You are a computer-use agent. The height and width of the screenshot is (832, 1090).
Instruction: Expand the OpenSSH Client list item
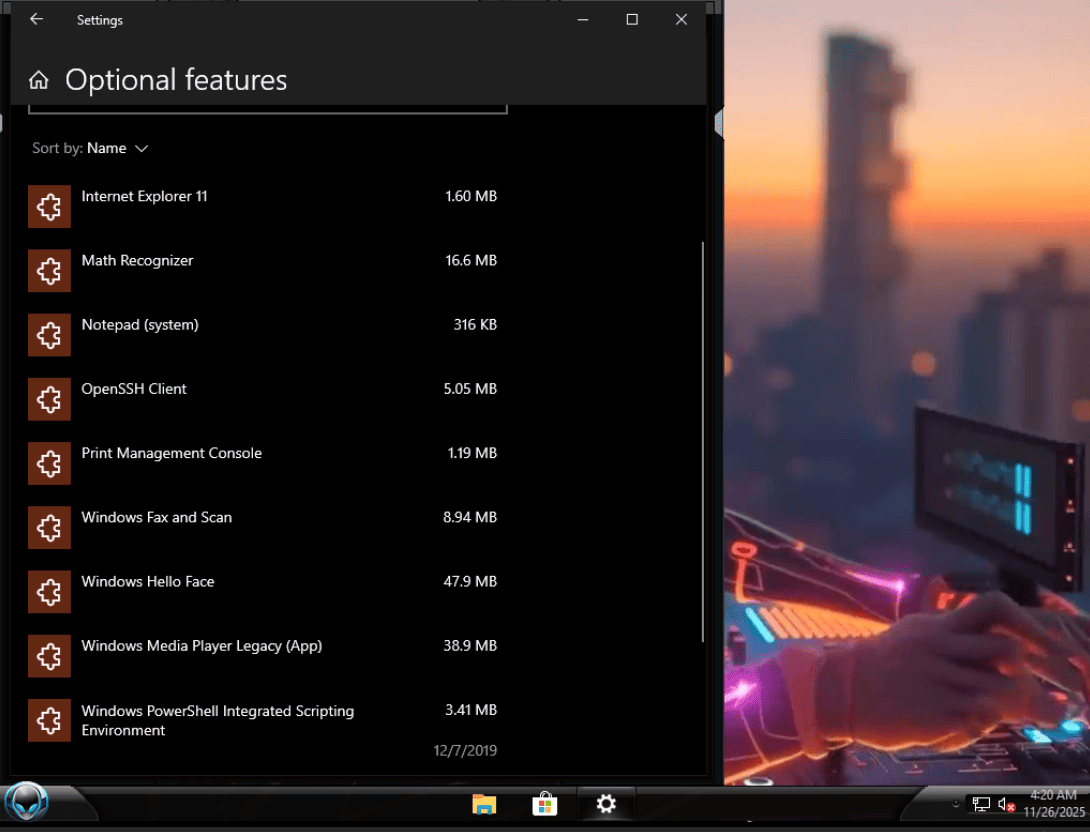[134, 389]
